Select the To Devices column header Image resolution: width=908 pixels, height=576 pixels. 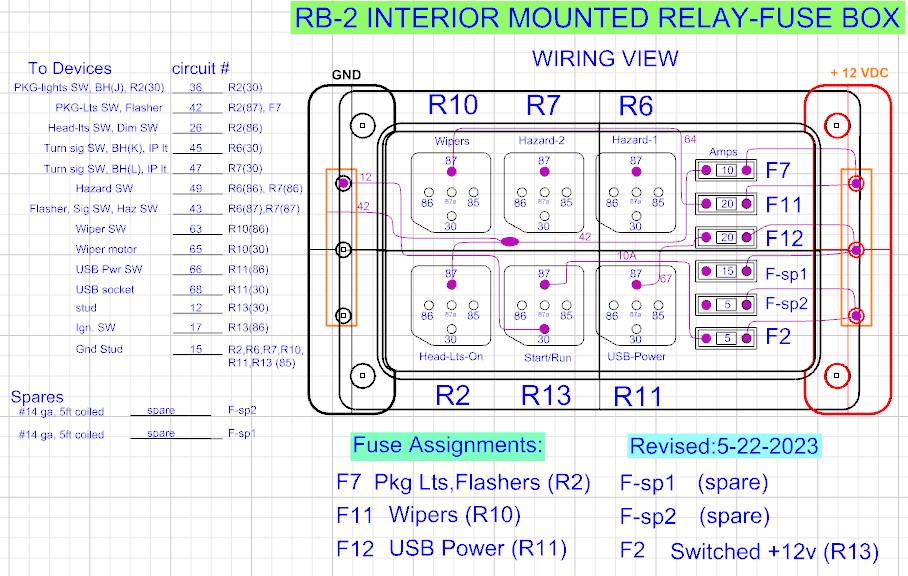tap(70, 68)
